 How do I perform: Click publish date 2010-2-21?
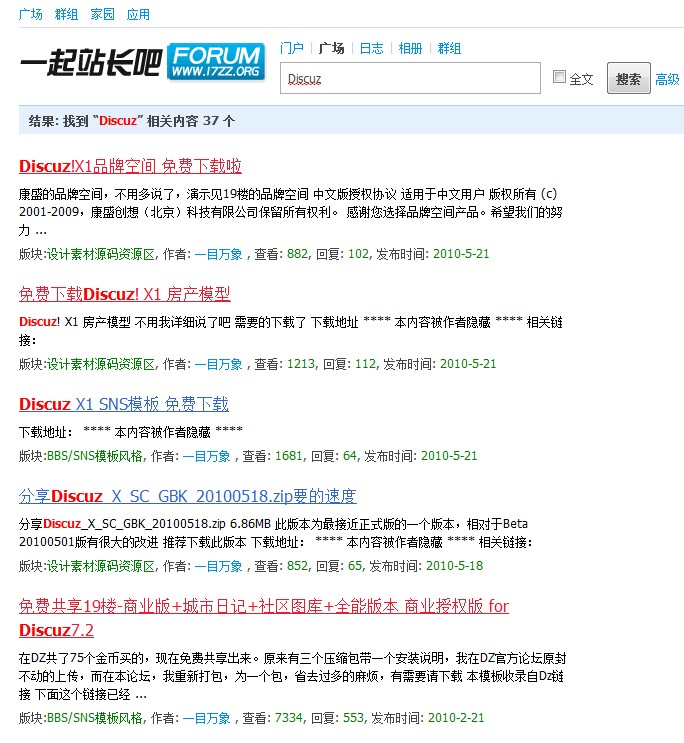coord(456,718)
